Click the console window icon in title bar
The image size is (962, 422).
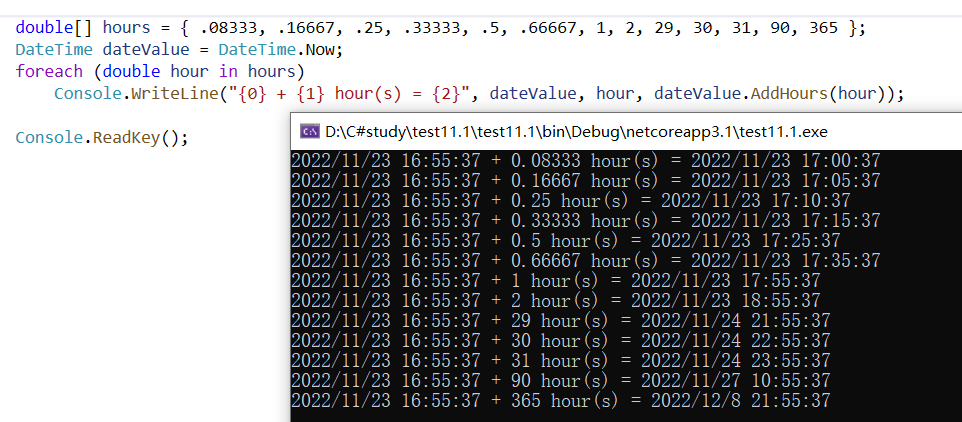coord(308,131)
